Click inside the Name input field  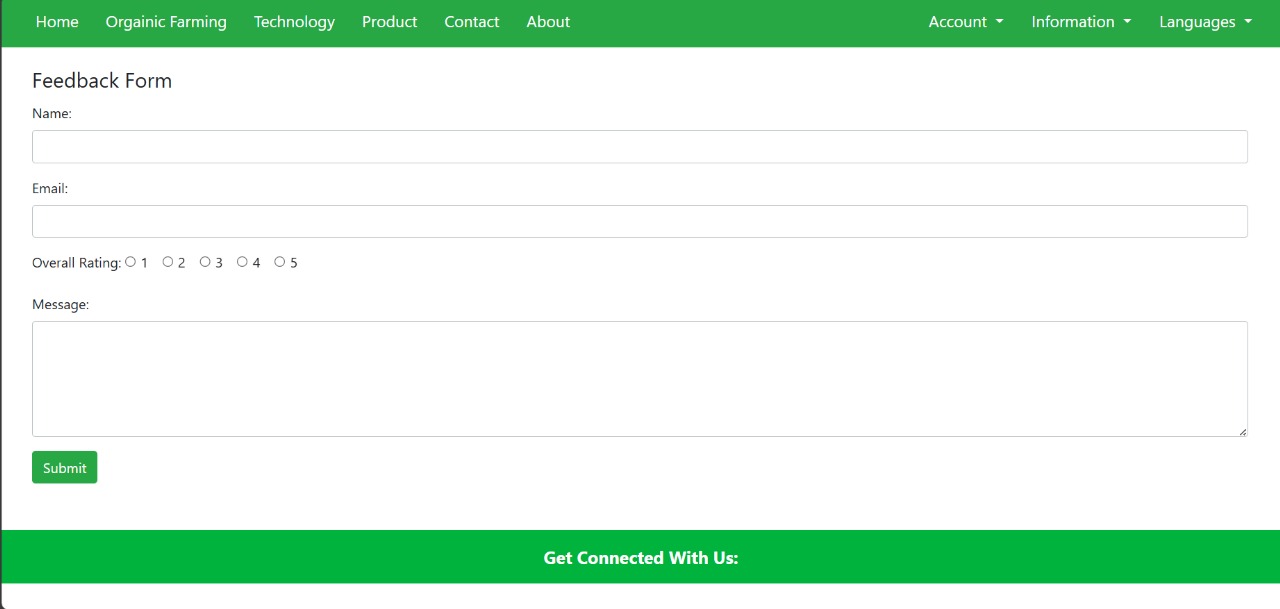pos(640,146)
